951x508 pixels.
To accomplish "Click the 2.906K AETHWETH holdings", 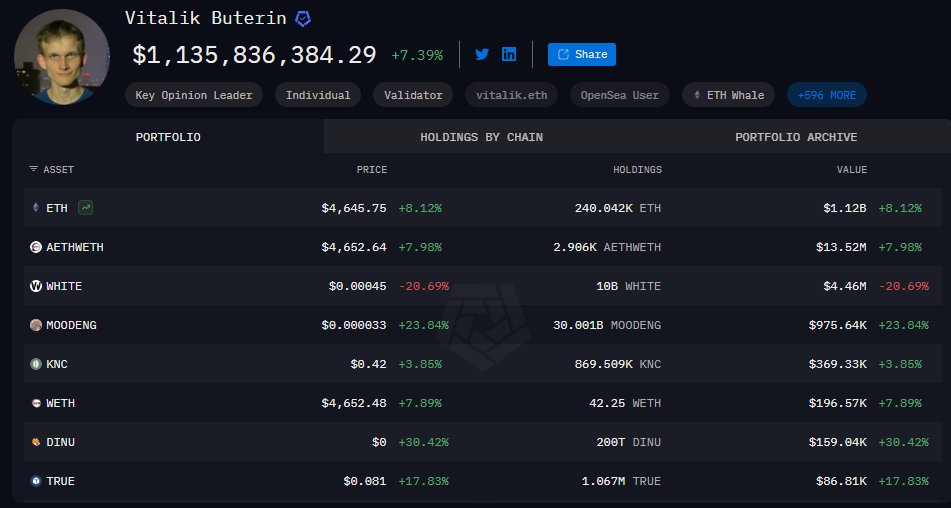I will (607, 247).
